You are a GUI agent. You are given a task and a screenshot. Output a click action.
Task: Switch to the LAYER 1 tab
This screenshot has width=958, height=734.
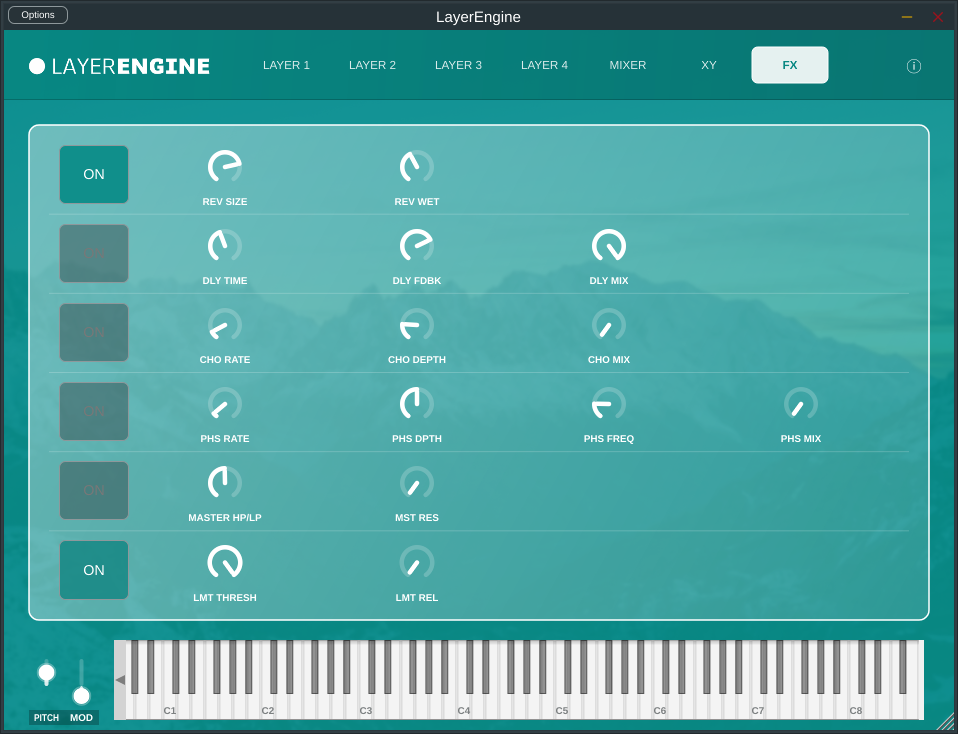[286, 65]
